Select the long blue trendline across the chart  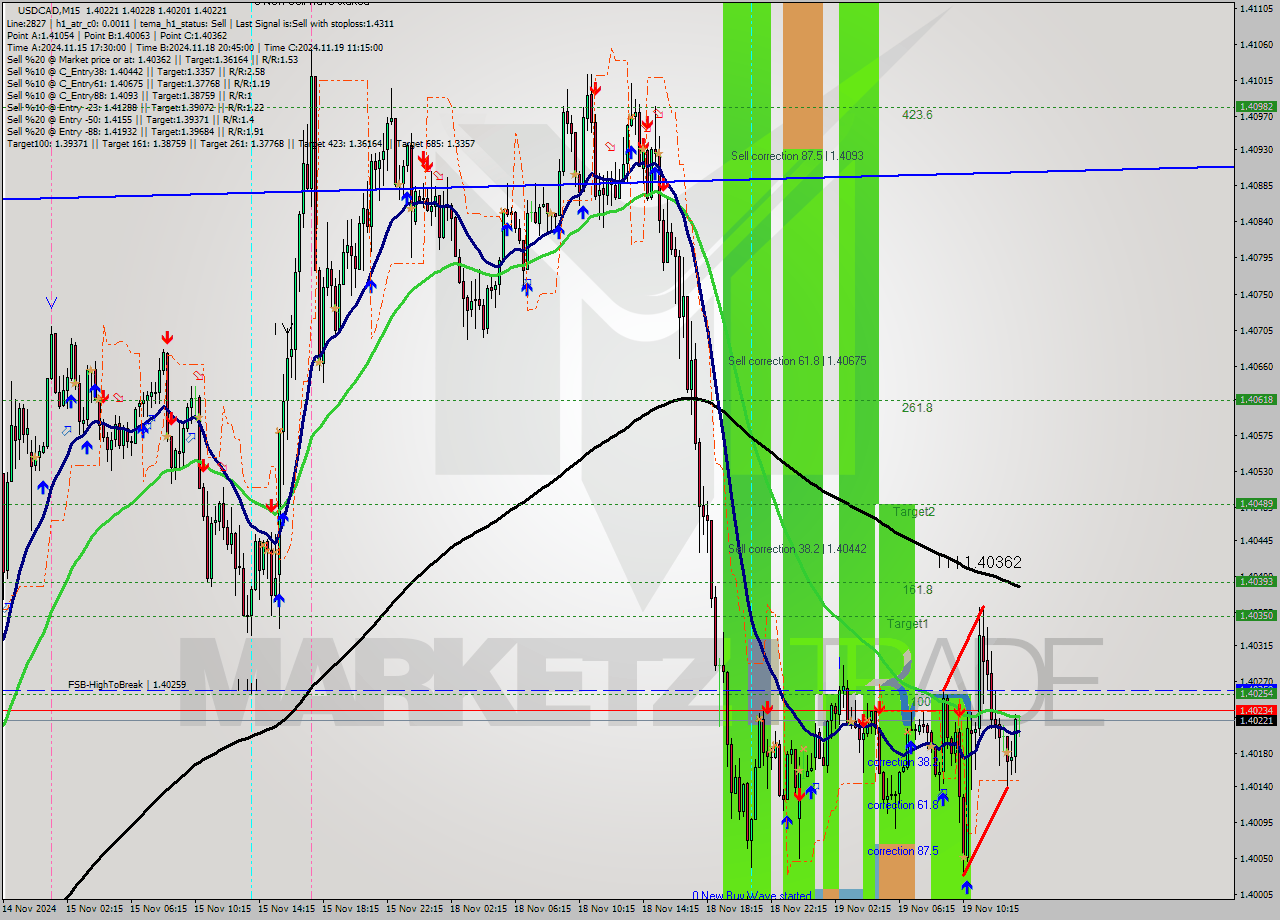pos(618,183)
